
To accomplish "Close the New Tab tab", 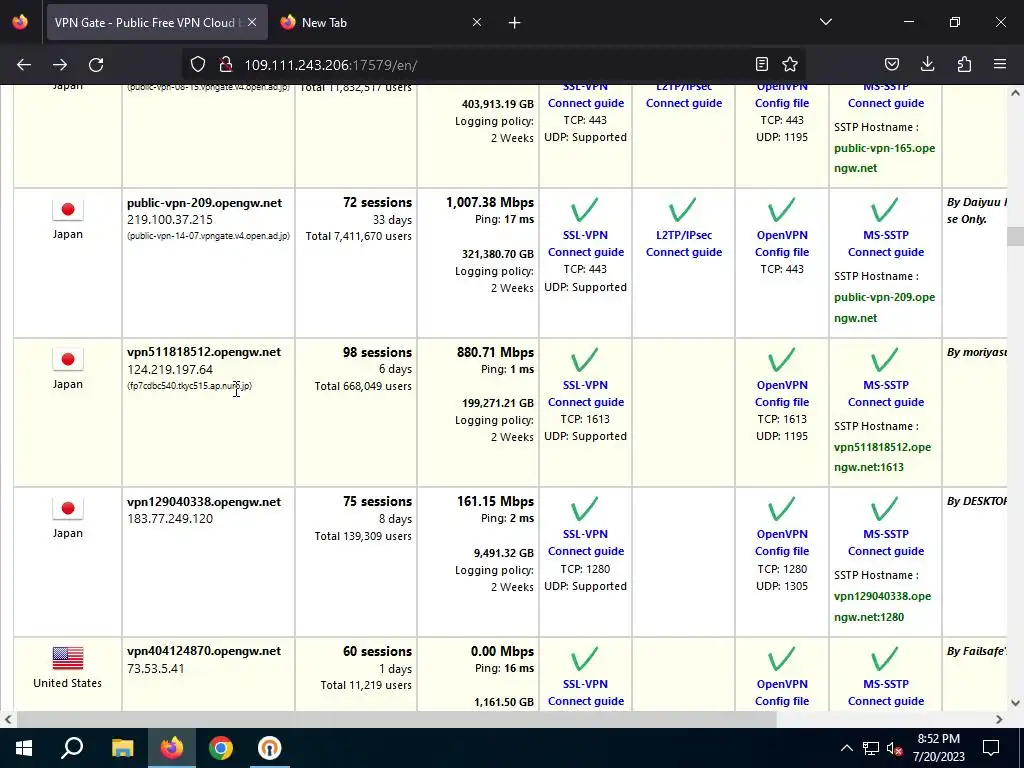I will 477,22.
